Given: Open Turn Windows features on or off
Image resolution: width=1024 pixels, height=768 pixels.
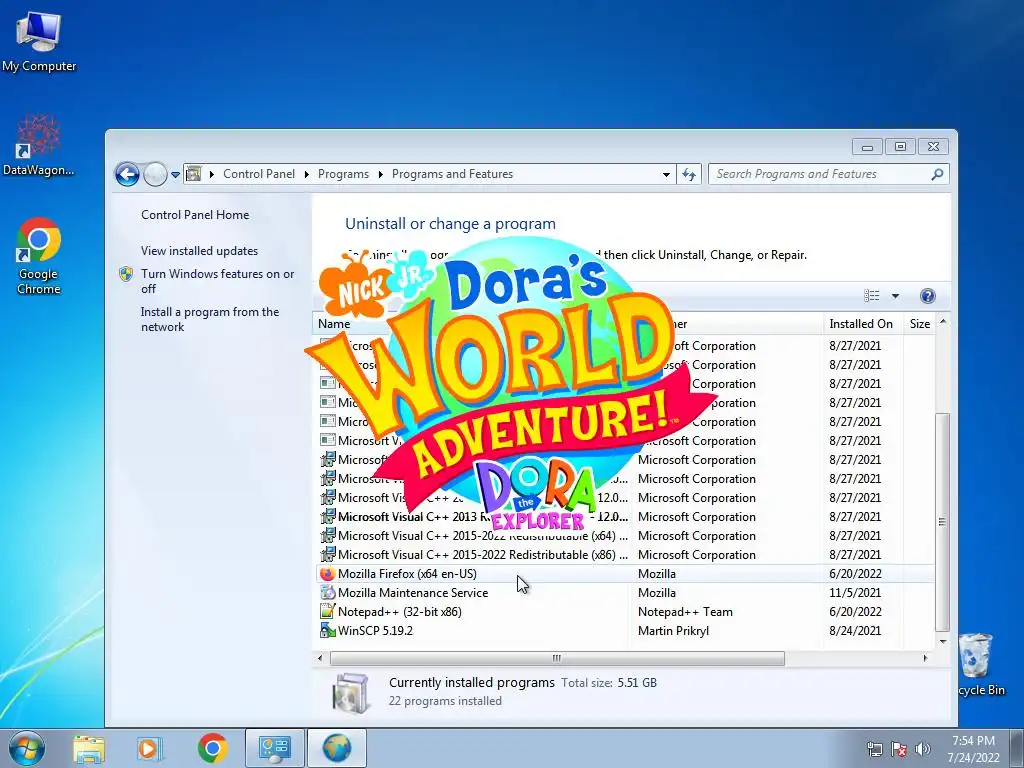Looking at the screenshot, I should click(x=217, y=281).
